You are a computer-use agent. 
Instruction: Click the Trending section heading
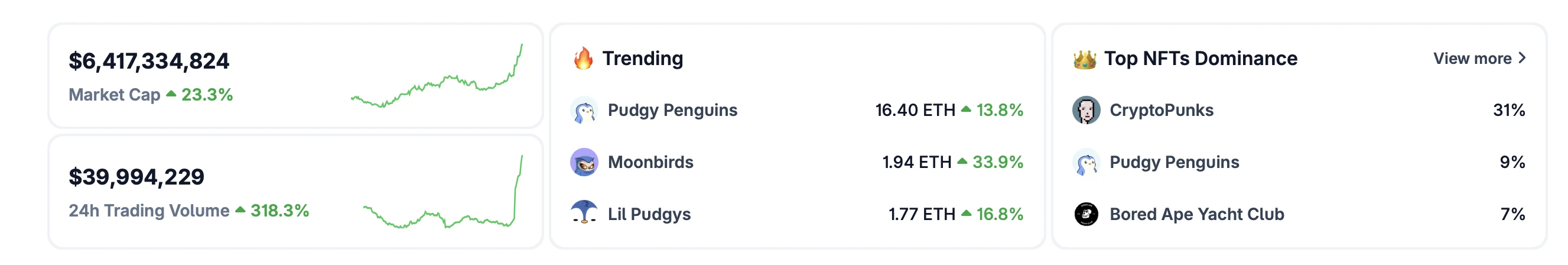pyautogui.click(x=642, y=59)
